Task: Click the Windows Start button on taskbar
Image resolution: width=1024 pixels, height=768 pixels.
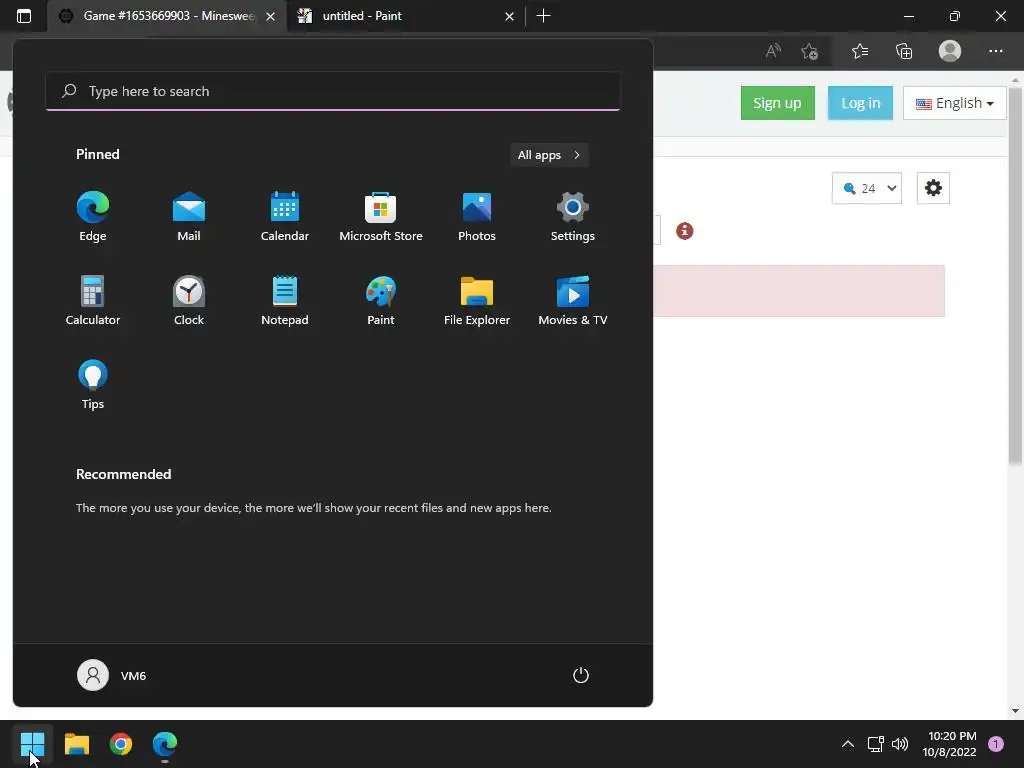Action: [x=33, y=744]
